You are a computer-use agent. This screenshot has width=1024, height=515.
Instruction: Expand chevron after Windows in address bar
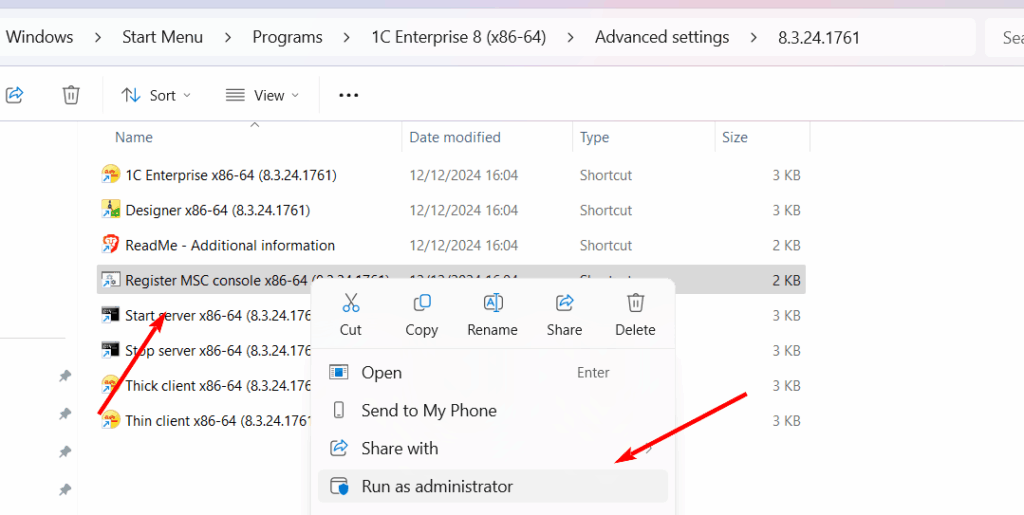pyautogui.click(x=98, y=38)
